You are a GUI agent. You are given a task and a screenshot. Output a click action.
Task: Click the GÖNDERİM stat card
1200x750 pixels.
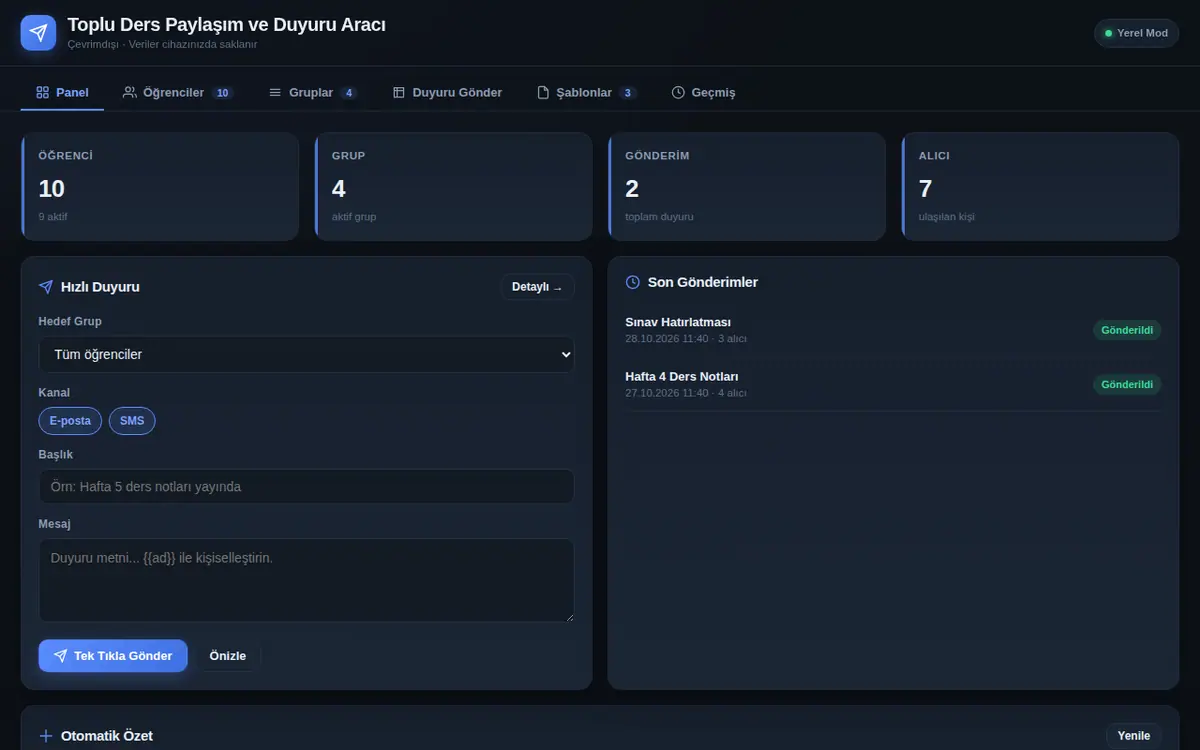(x=747, y=187)
